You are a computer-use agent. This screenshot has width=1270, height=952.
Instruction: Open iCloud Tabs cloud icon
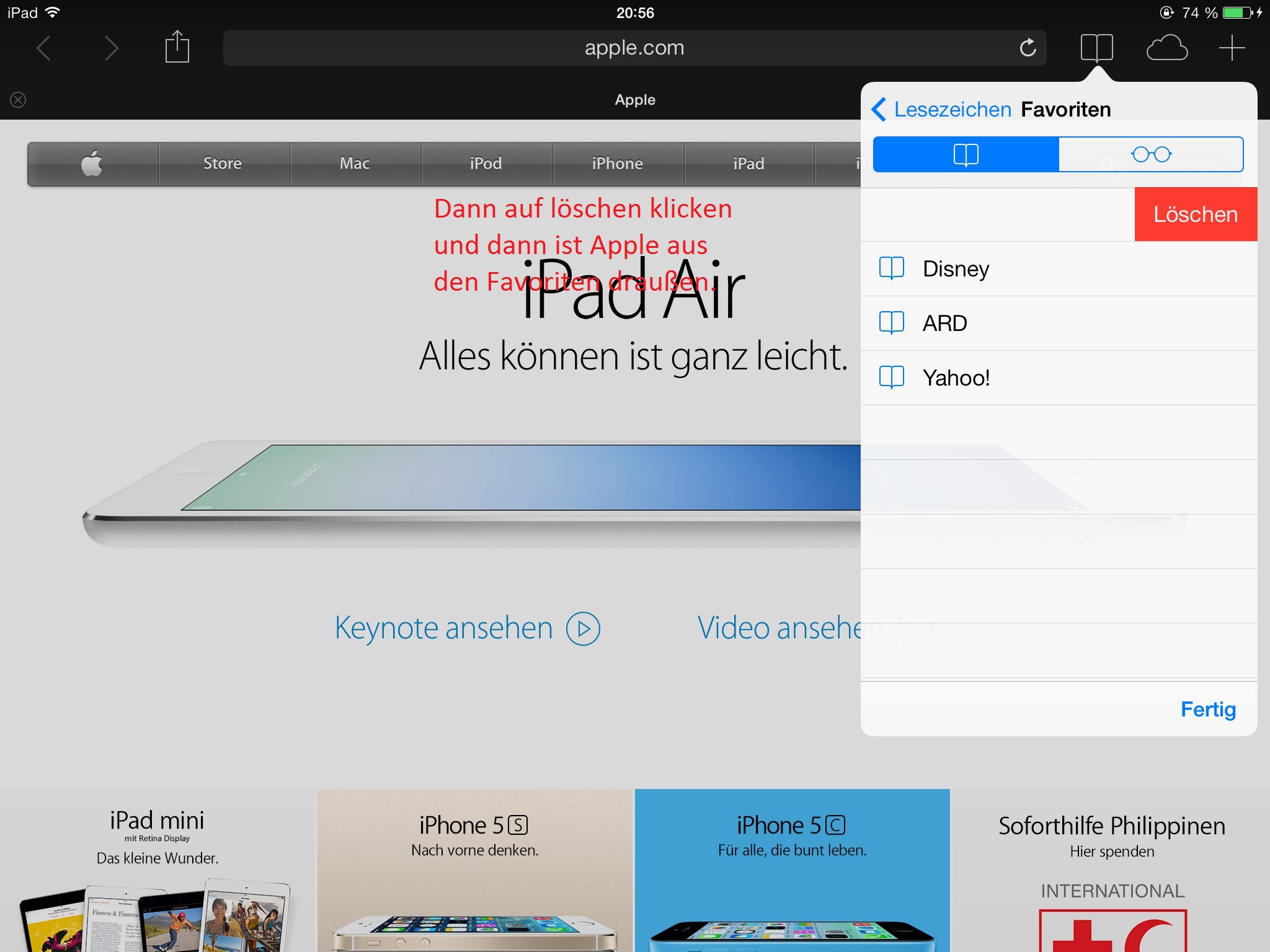[1166, 48]
